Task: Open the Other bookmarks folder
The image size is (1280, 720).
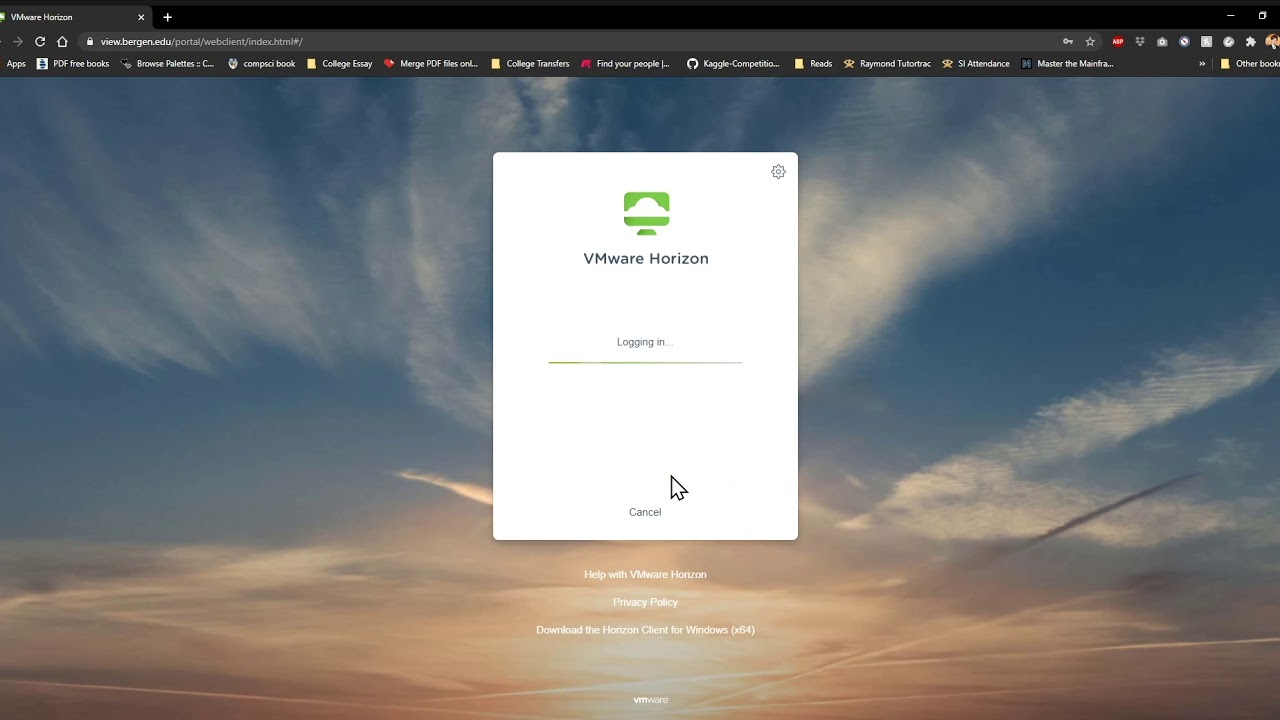Action: click(1249, 64)
